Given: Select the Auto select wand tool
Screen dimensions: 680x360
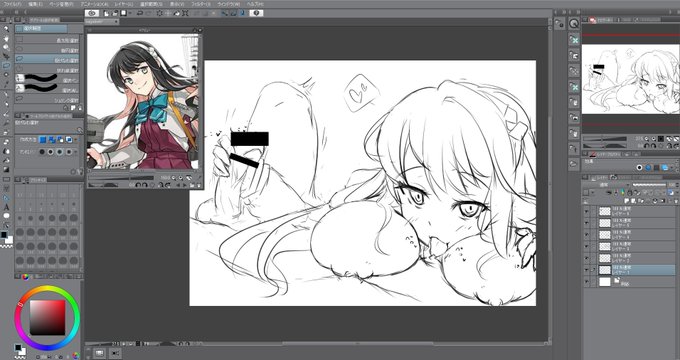Looking at the screenshot, I should [x=6, y=75].
